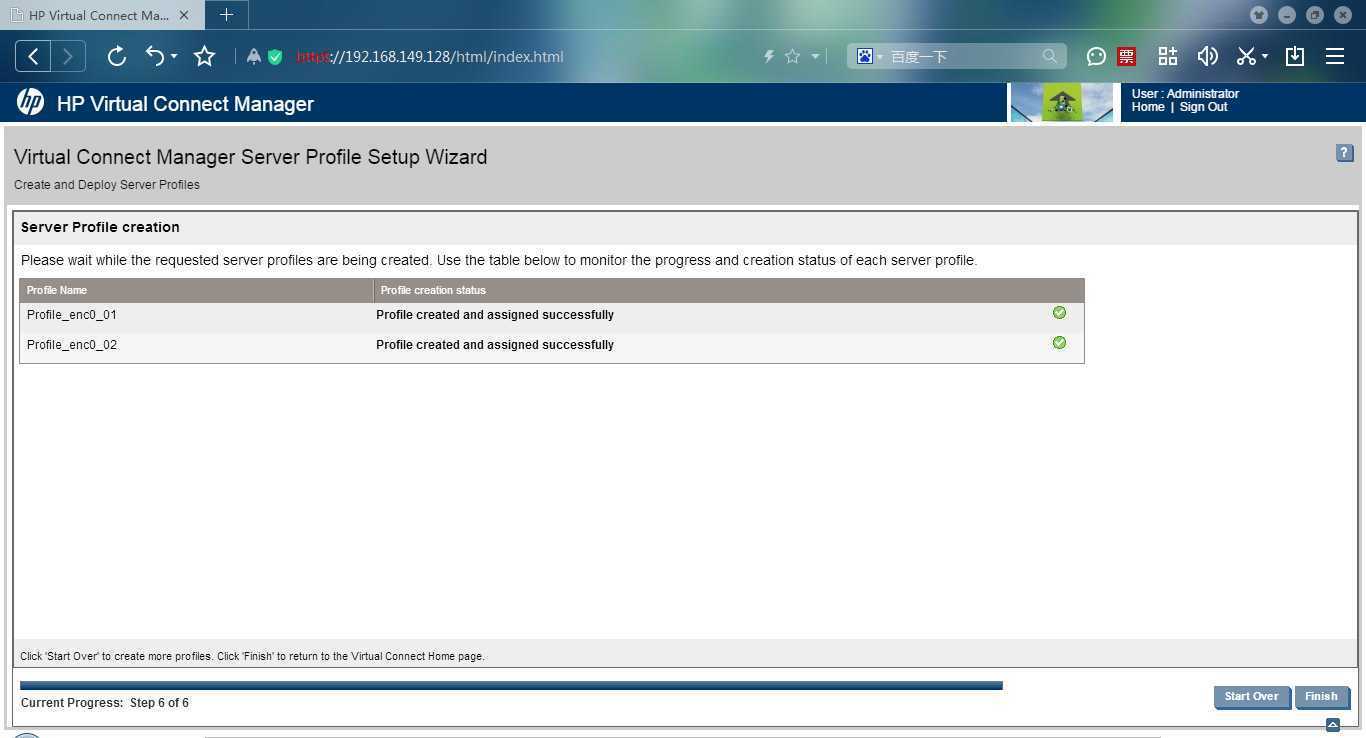Click the Server Profile creation heading
1366x738 pixels.
[100, 227]
